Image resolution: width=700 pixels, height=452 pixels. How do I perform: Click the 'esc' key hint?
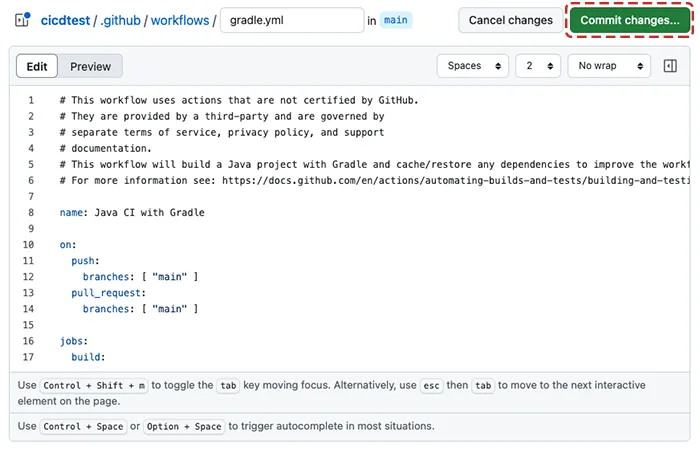(431, 385)
